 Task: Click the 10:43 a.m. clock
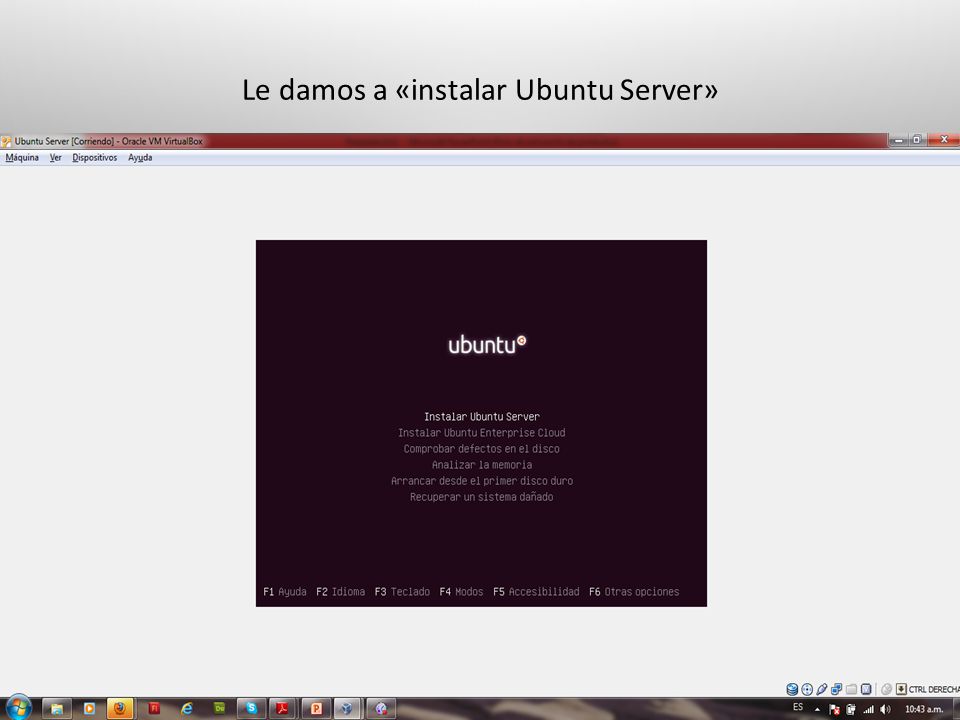pos(923,709)
